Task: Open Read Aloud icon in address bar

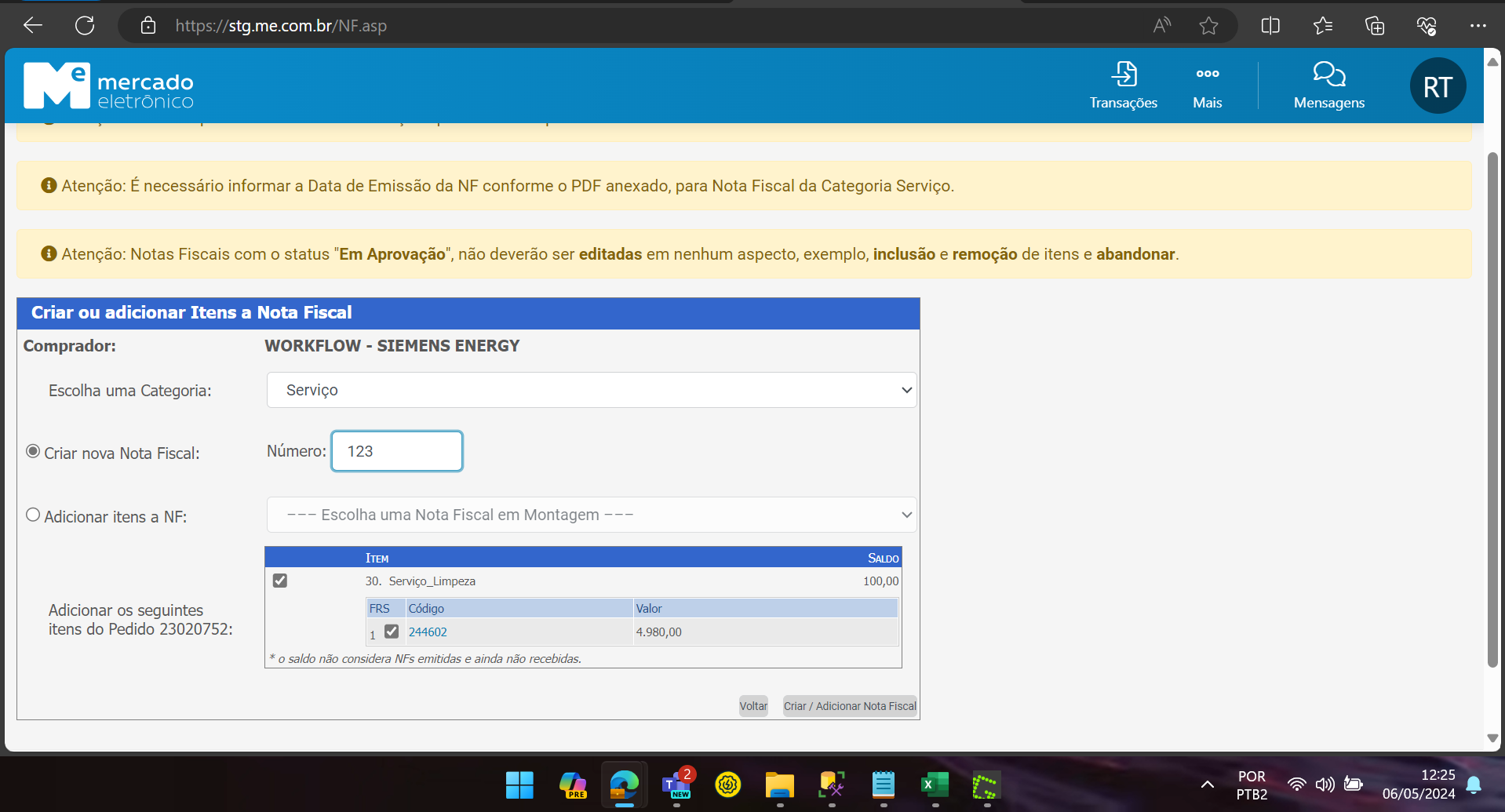Action: click(1162, 25)
